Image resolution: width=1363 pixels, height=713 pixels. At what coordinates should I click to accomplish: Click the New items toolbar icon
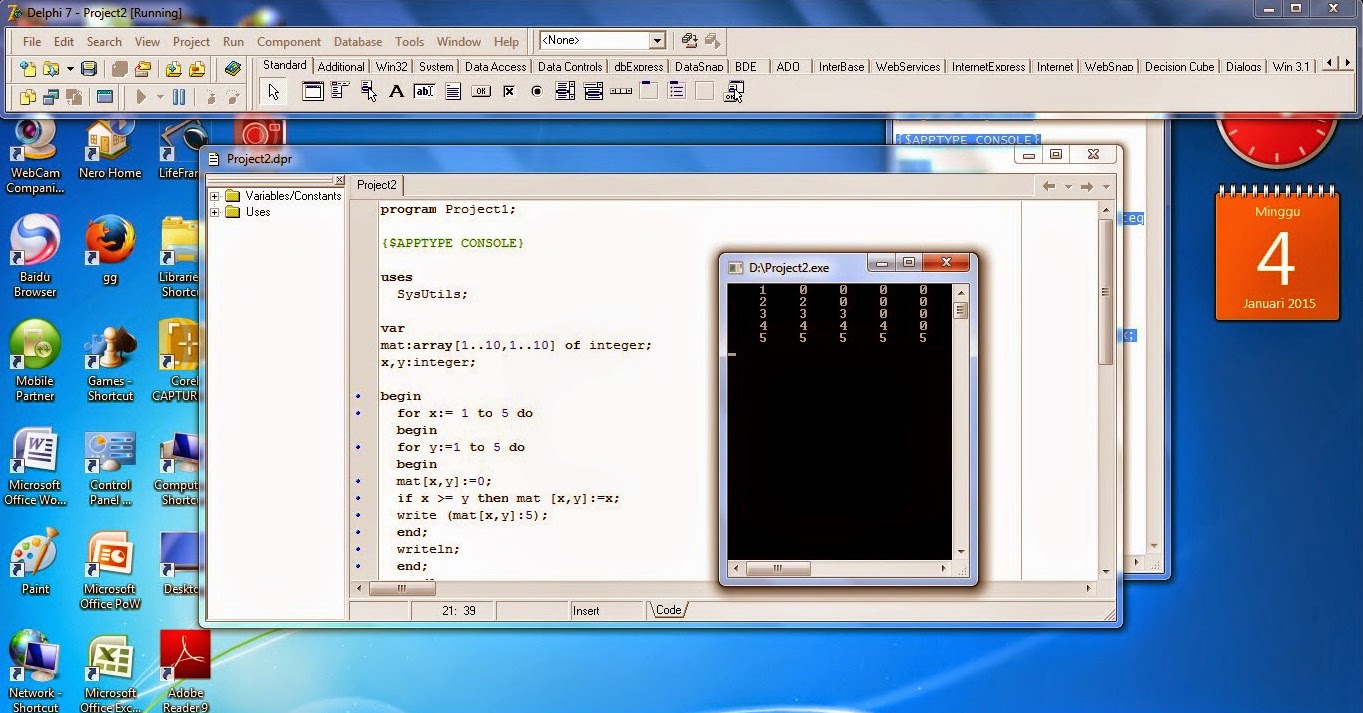[x=27, y=69]
